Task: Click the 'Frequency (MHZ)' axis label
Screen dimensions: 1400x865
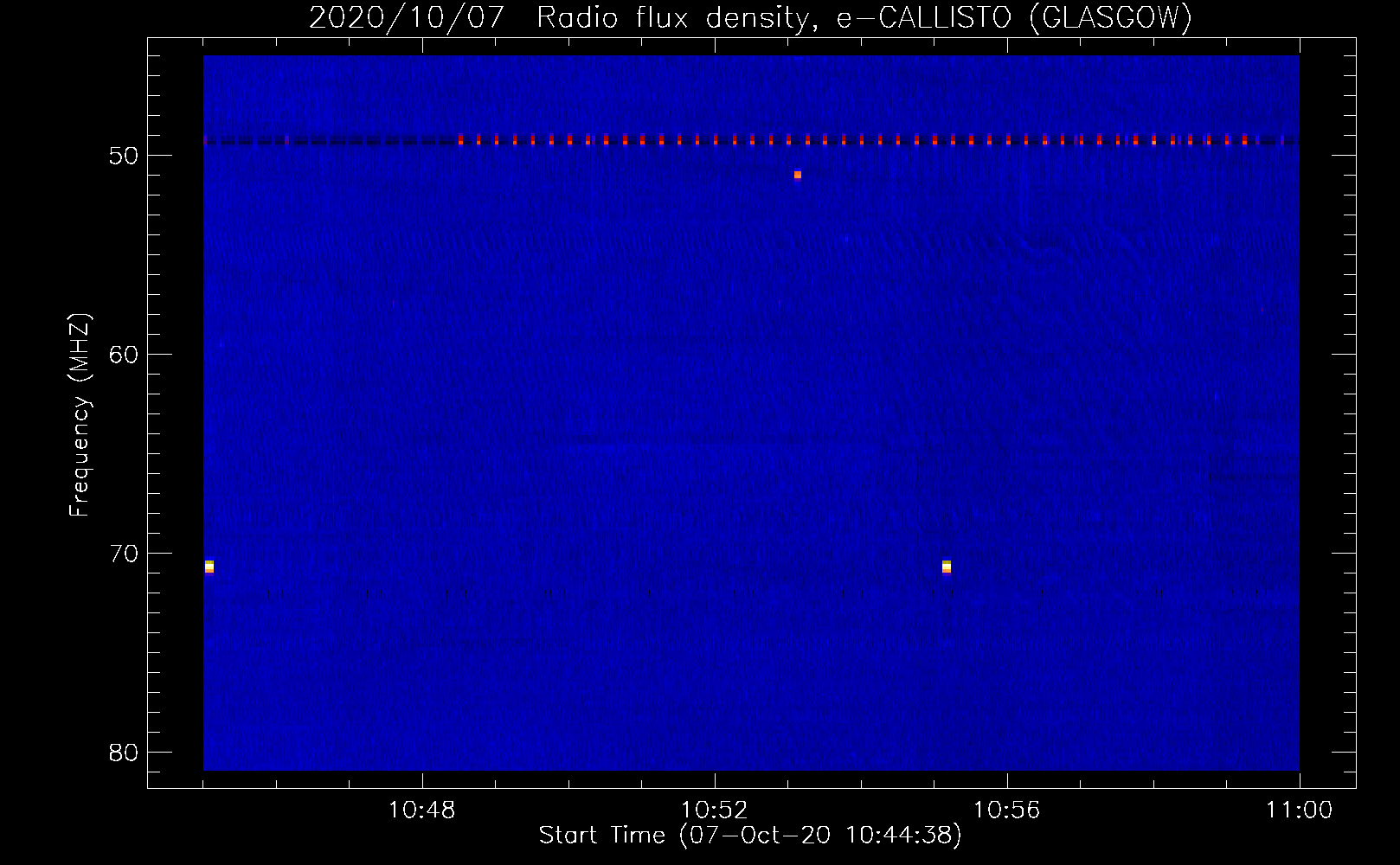Action: point(80,416)
